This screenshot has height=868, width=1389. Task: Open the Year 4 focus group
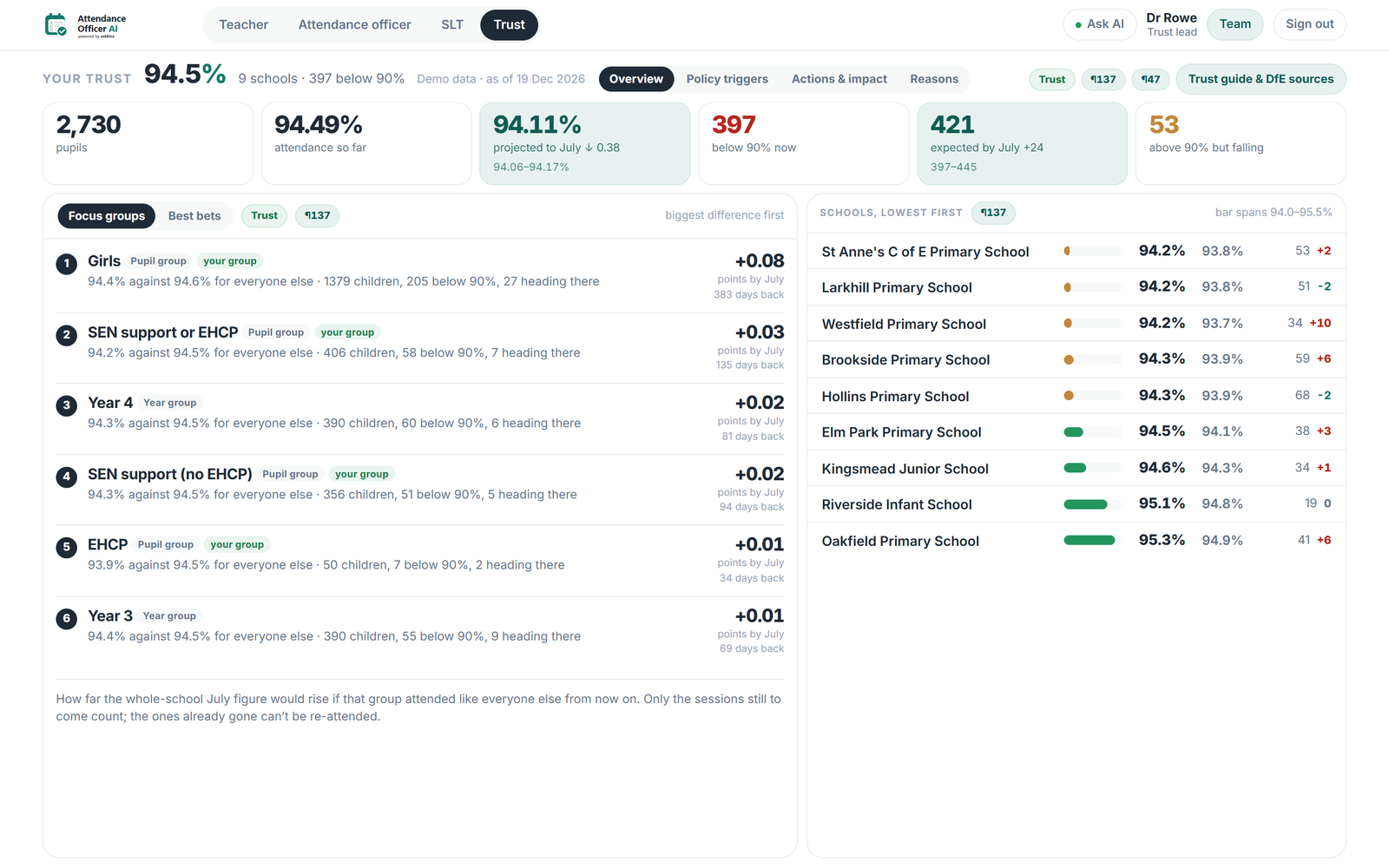click(419, 418)
